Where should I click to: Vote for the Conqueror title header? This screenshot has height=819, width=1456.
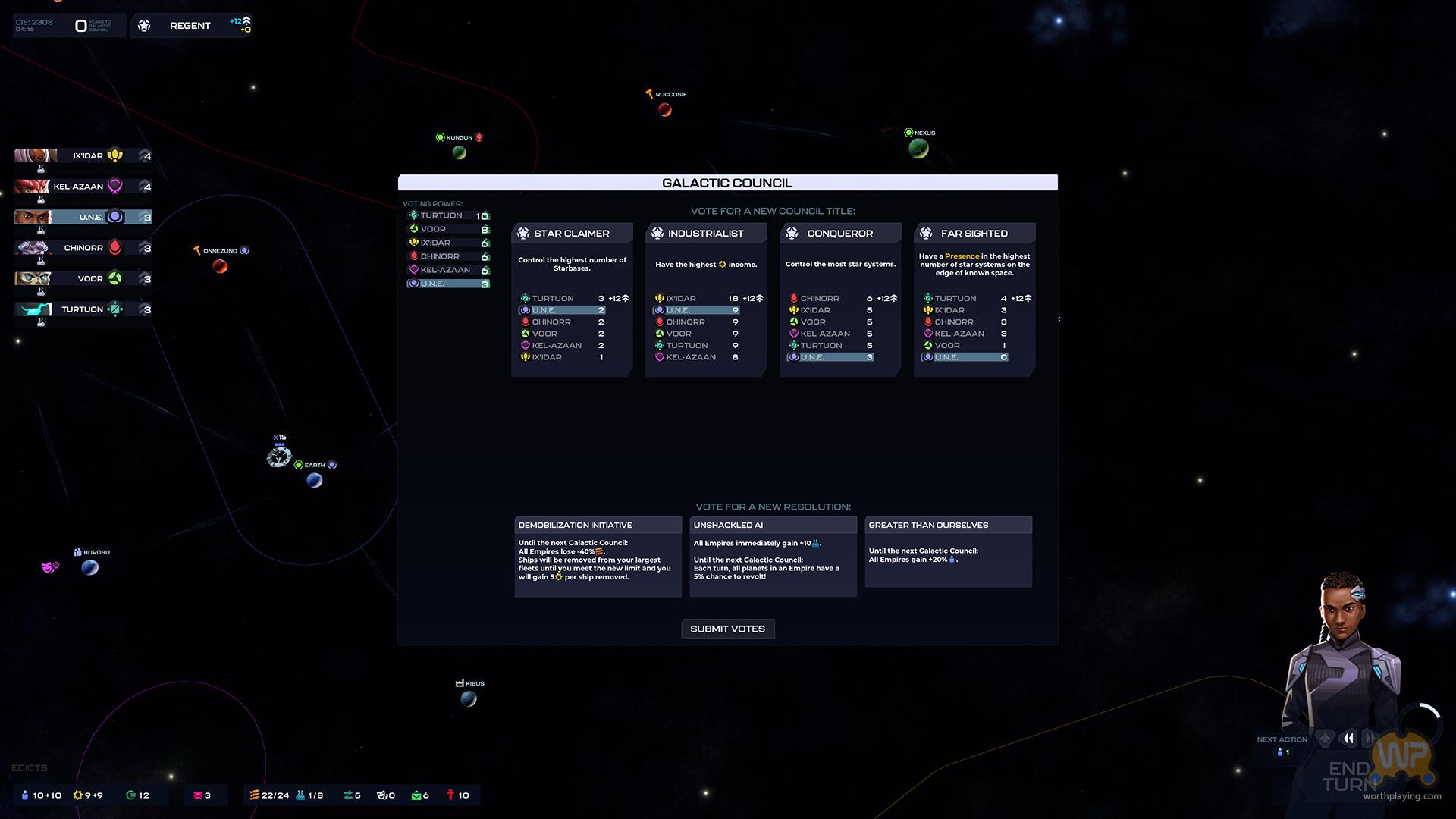tap(839, 234)
